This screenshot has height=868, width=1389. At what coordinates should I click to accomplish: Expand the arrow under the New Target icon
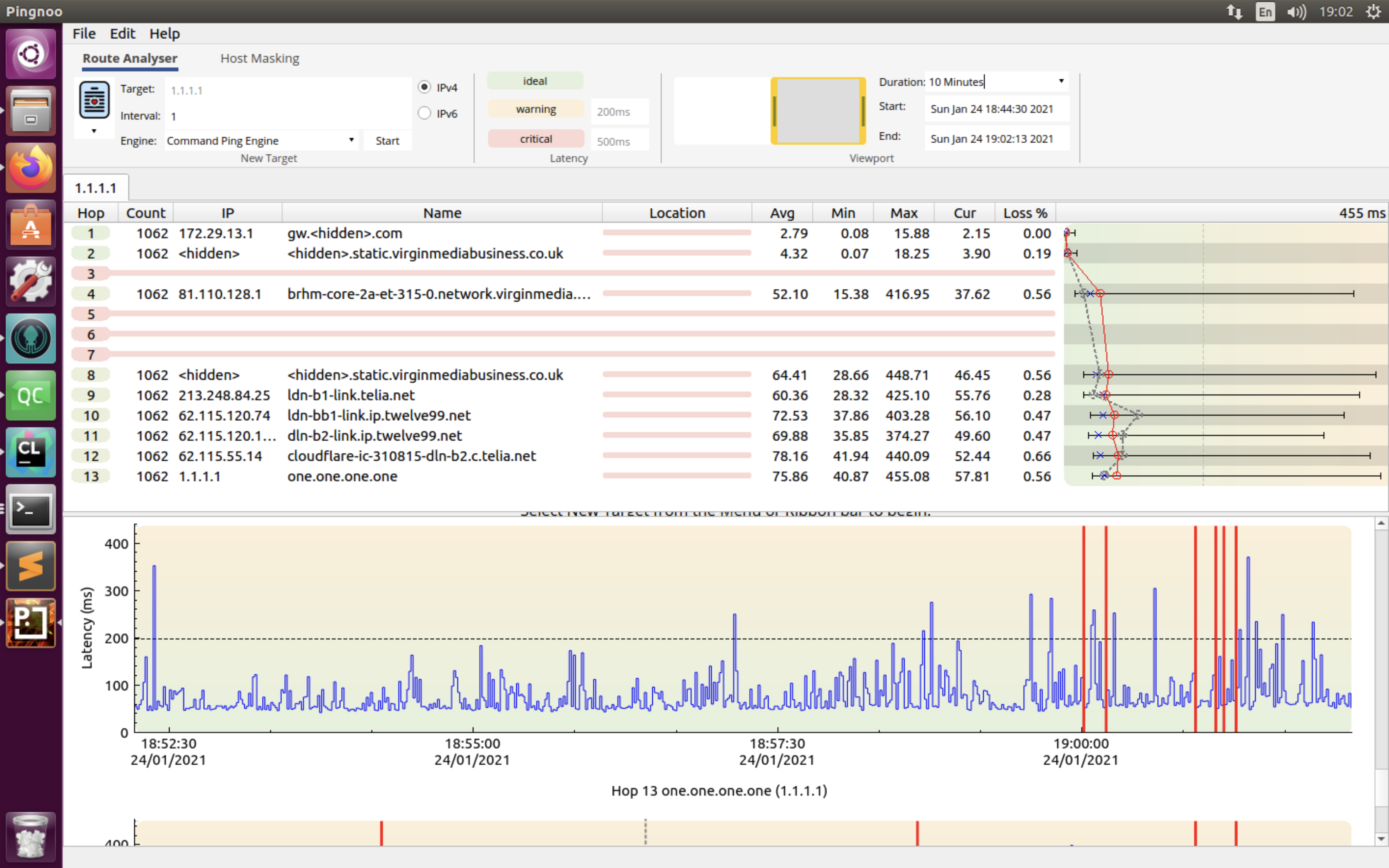point(93,131)
